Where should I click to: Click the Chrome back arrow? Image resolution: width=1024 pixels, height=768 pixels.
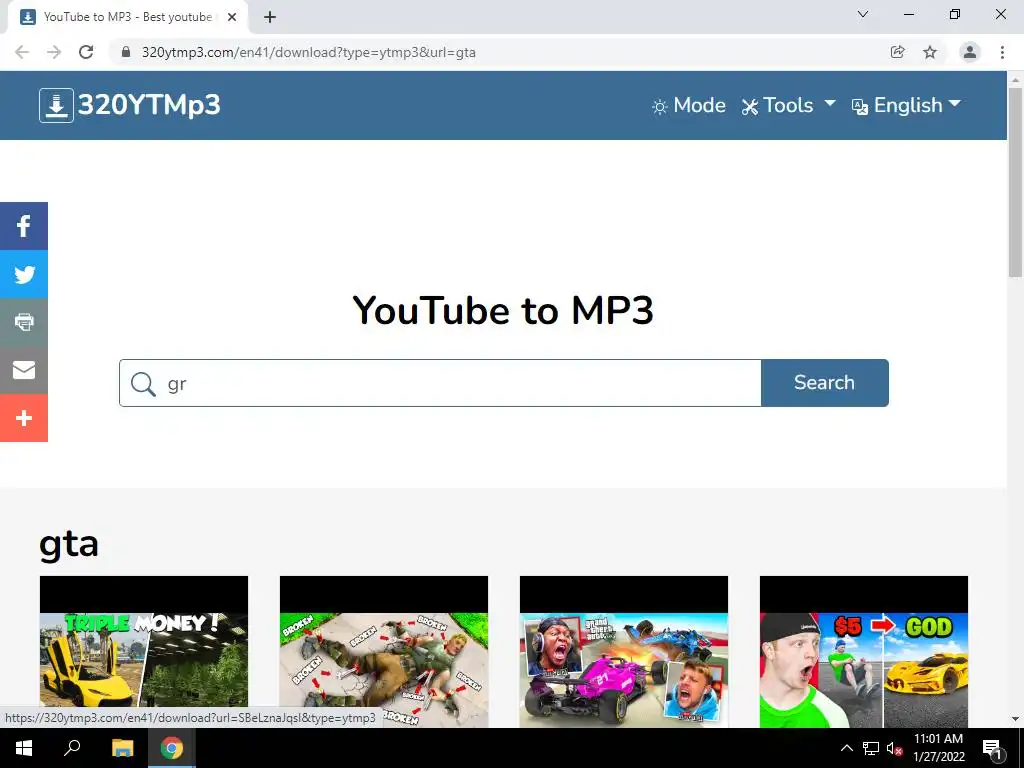[22, 52]
